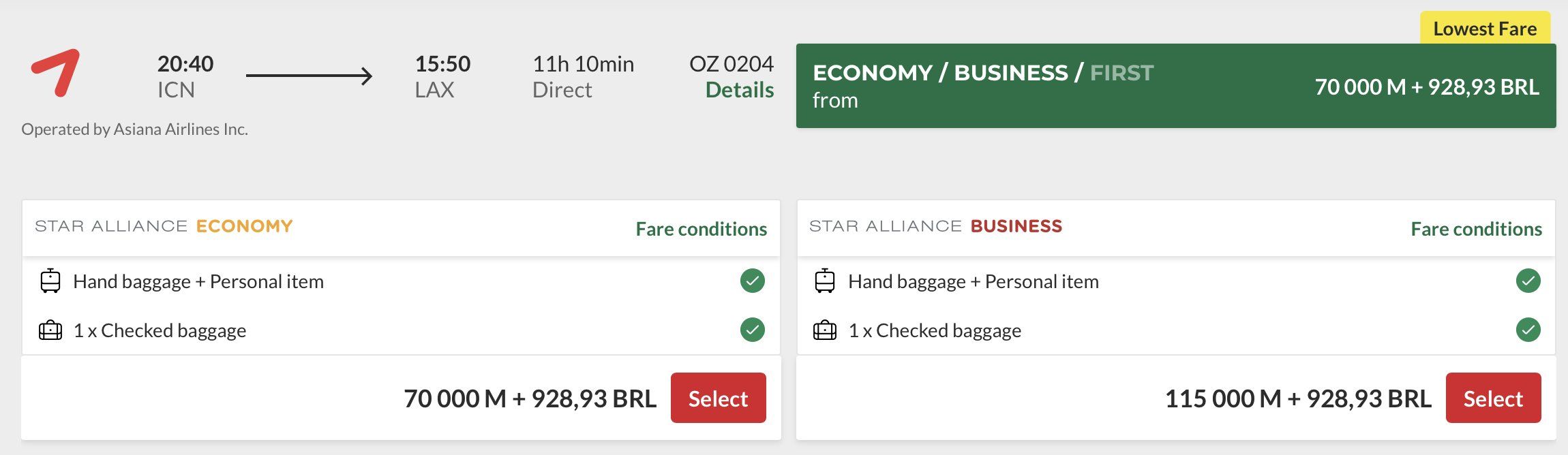The width and height of the screenshot is (1568, 455).
Task: Click the Asiana Airlines red arrow logo
Action: coord(56,72)
